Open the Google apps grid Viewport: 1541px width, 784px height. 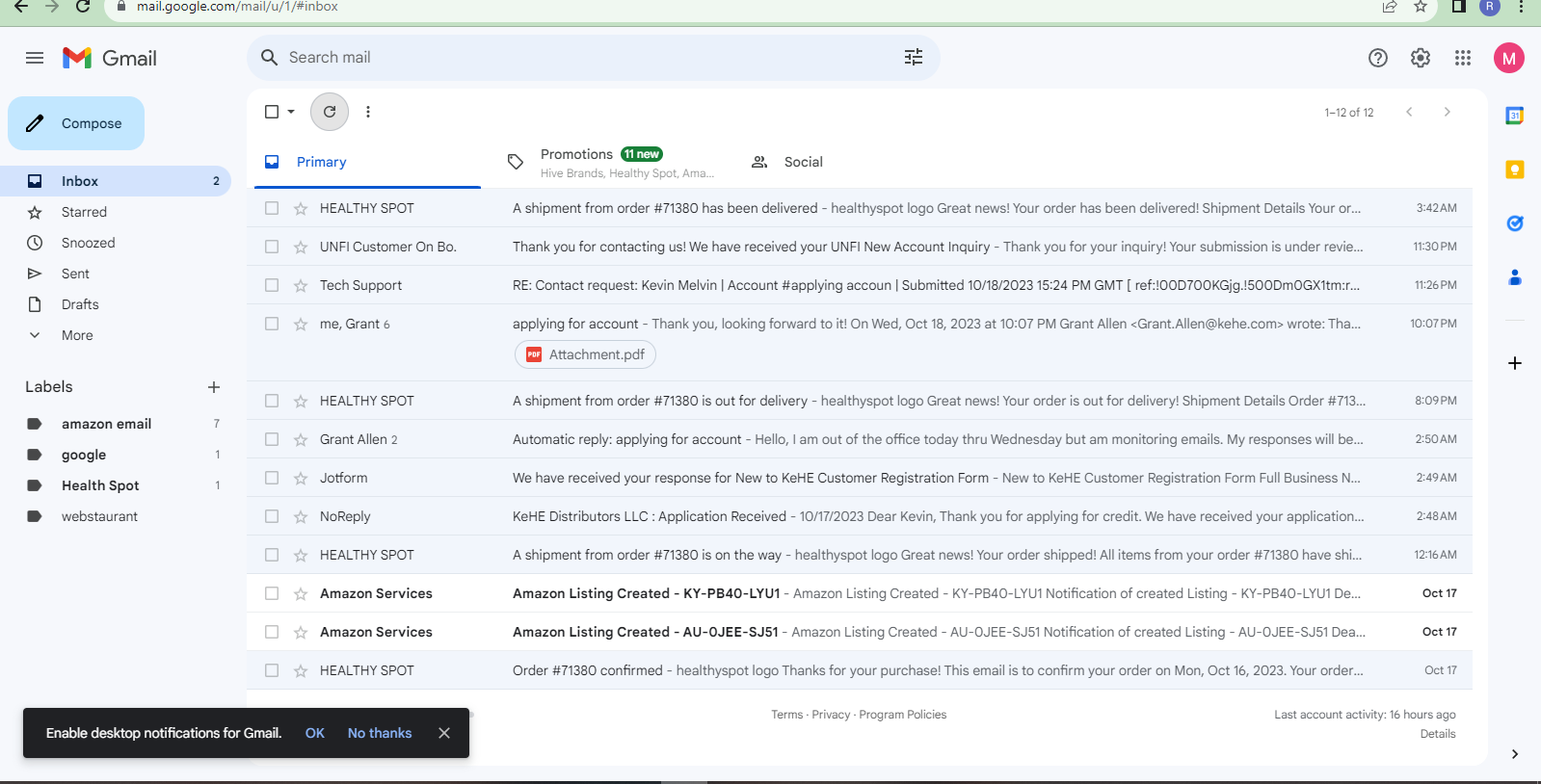[1463, 58]
